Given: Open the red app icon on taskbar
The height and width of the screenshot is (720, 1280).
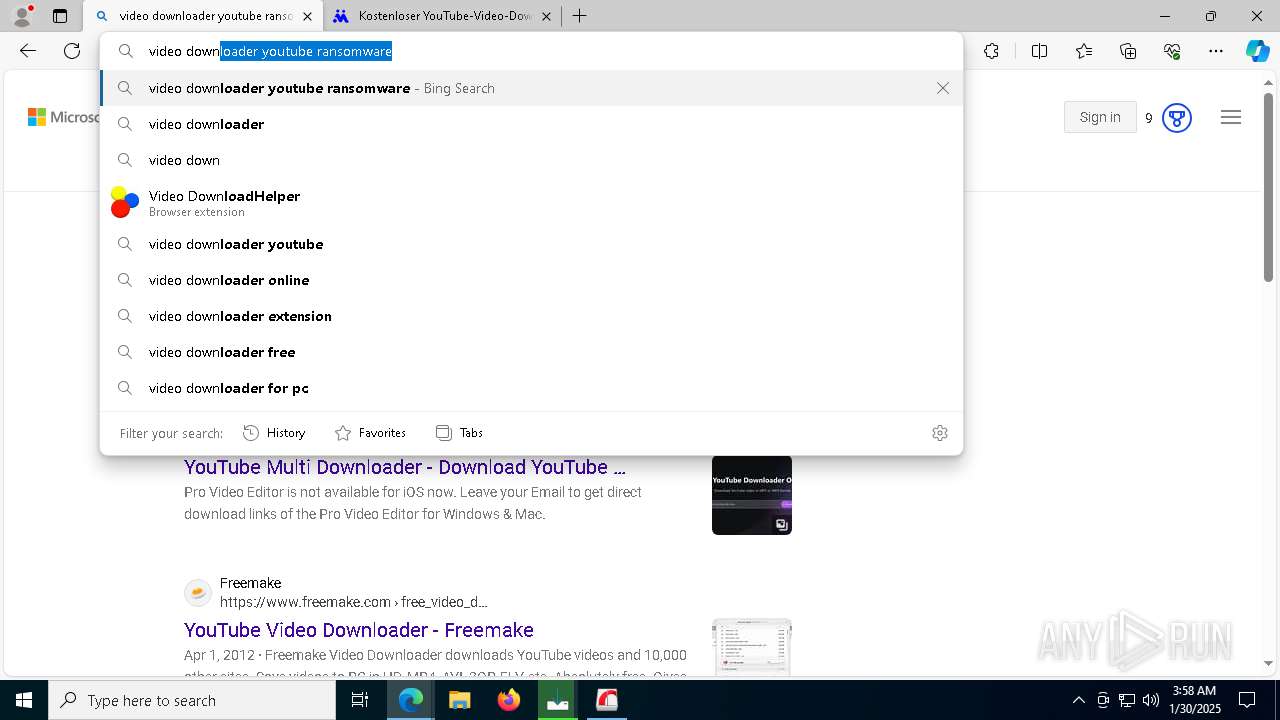Looking at the screenshot, I should point(607,700).
